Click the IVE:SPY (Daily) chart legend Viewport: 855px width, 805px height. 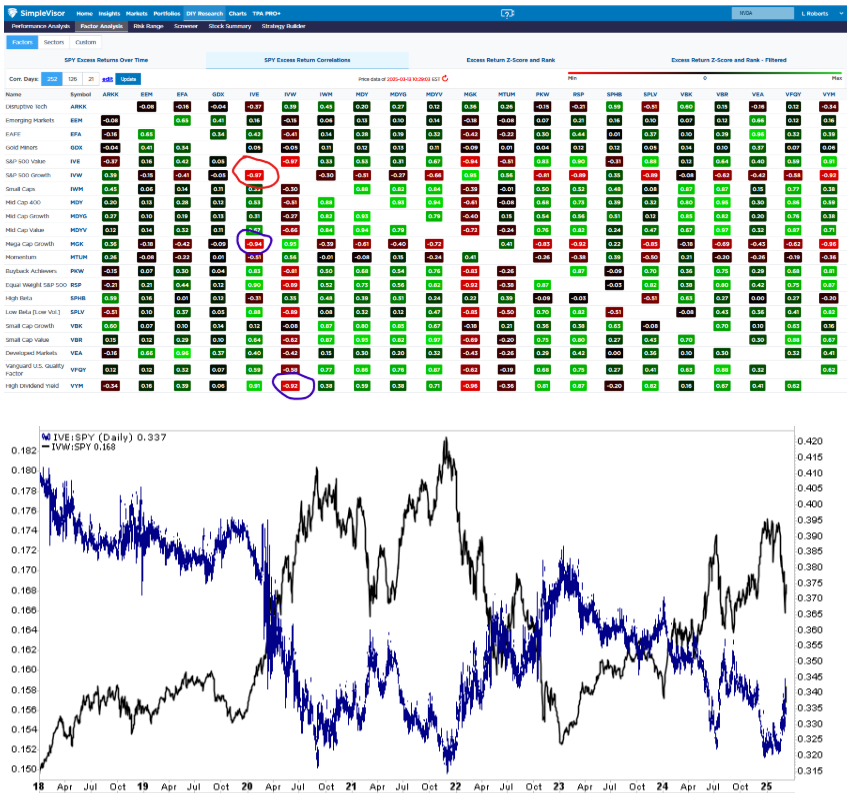point(104,437)
